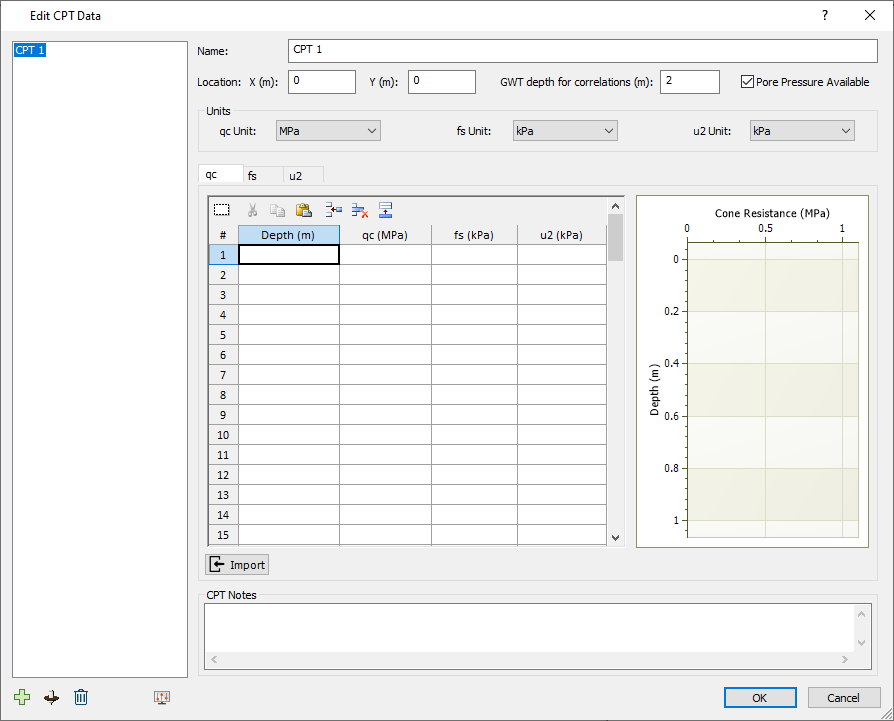Edit the GWT depth for correlations field
The image size is (894, 721).
(x=689, y=82)
